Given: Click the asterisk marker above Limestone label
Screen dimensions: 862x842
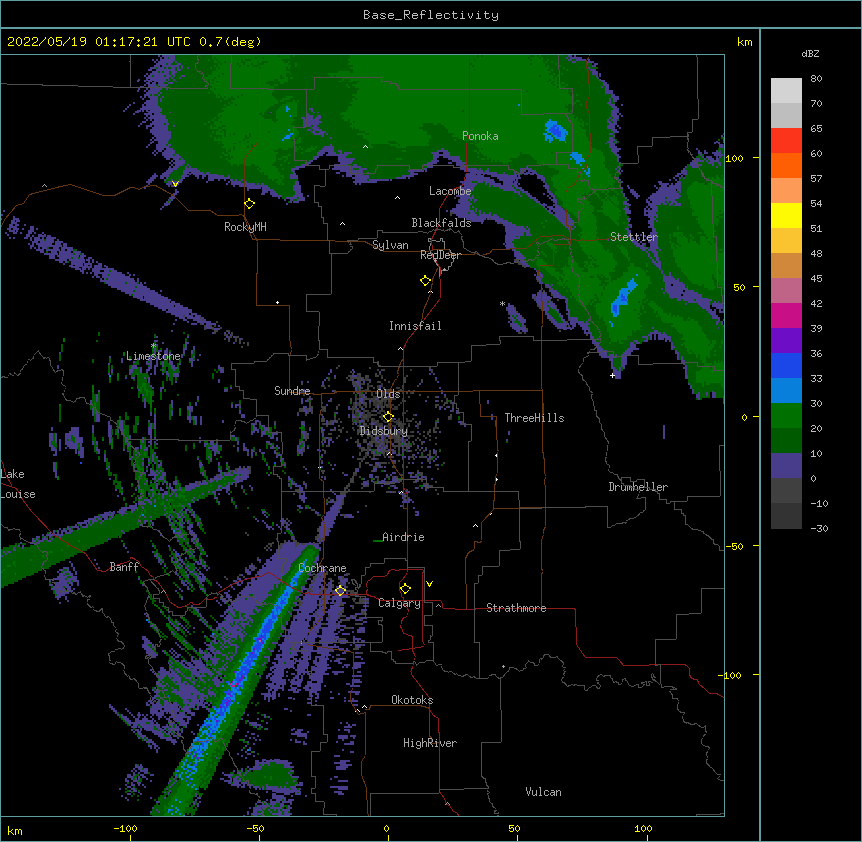Looking at the screenshot, I should point(153,346).
